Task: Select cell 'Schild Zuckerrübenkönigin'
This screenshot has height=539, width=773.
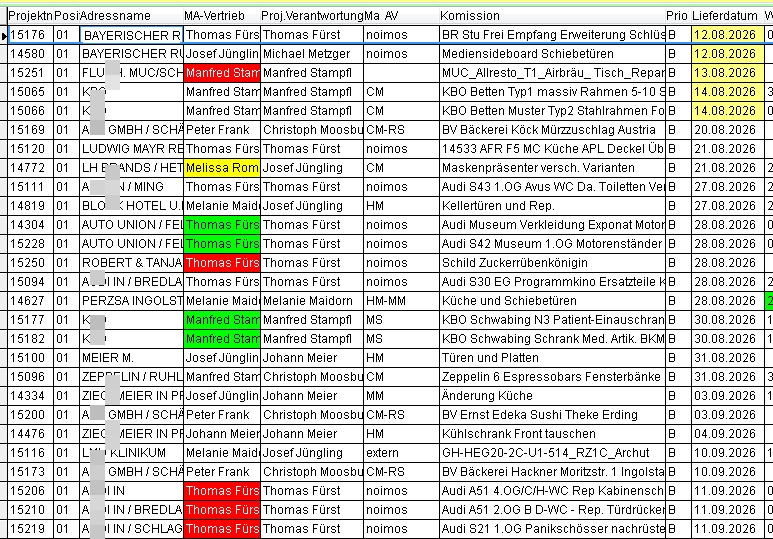Action: (x=552, y=263)
